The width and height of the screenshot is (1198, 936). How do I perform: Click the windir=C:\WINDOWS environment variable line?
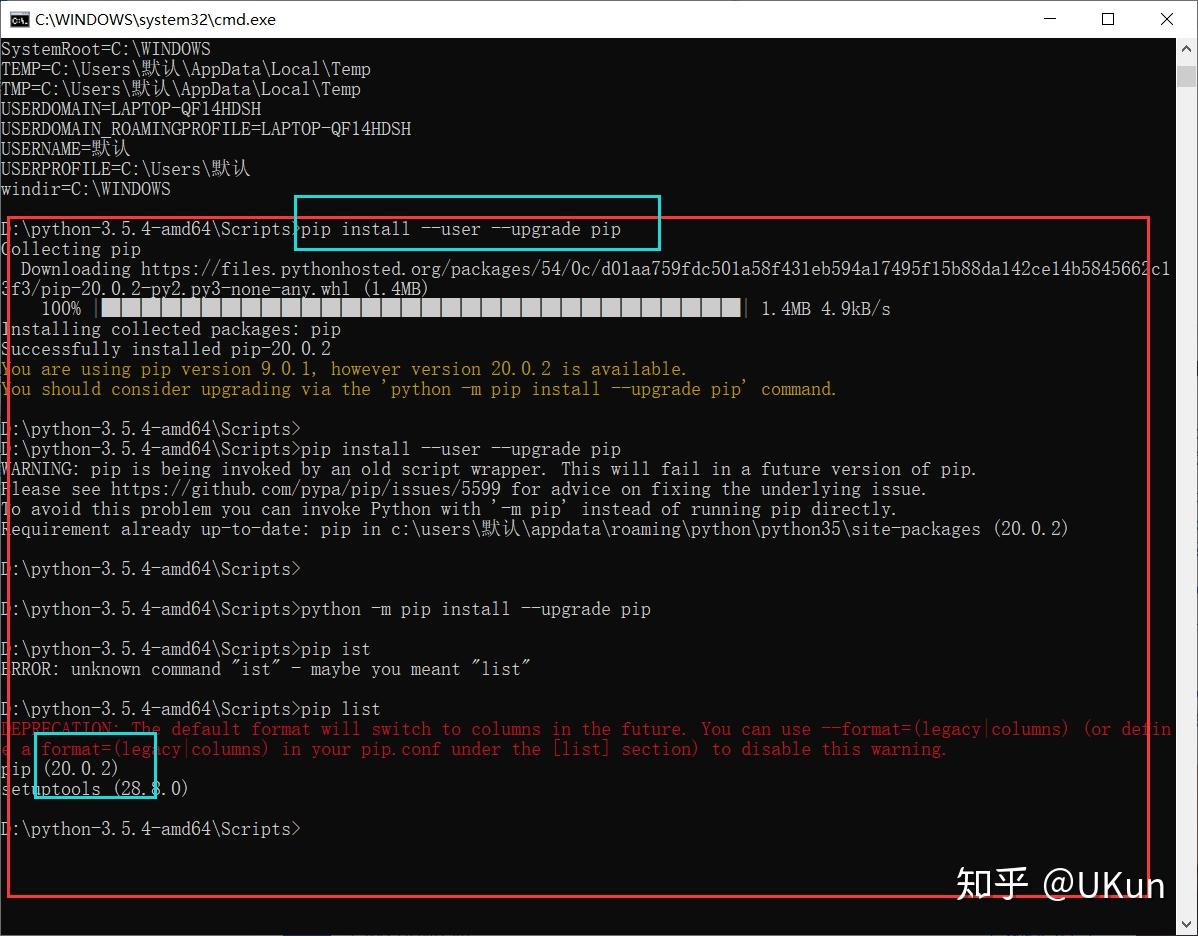tap(85, 188)
